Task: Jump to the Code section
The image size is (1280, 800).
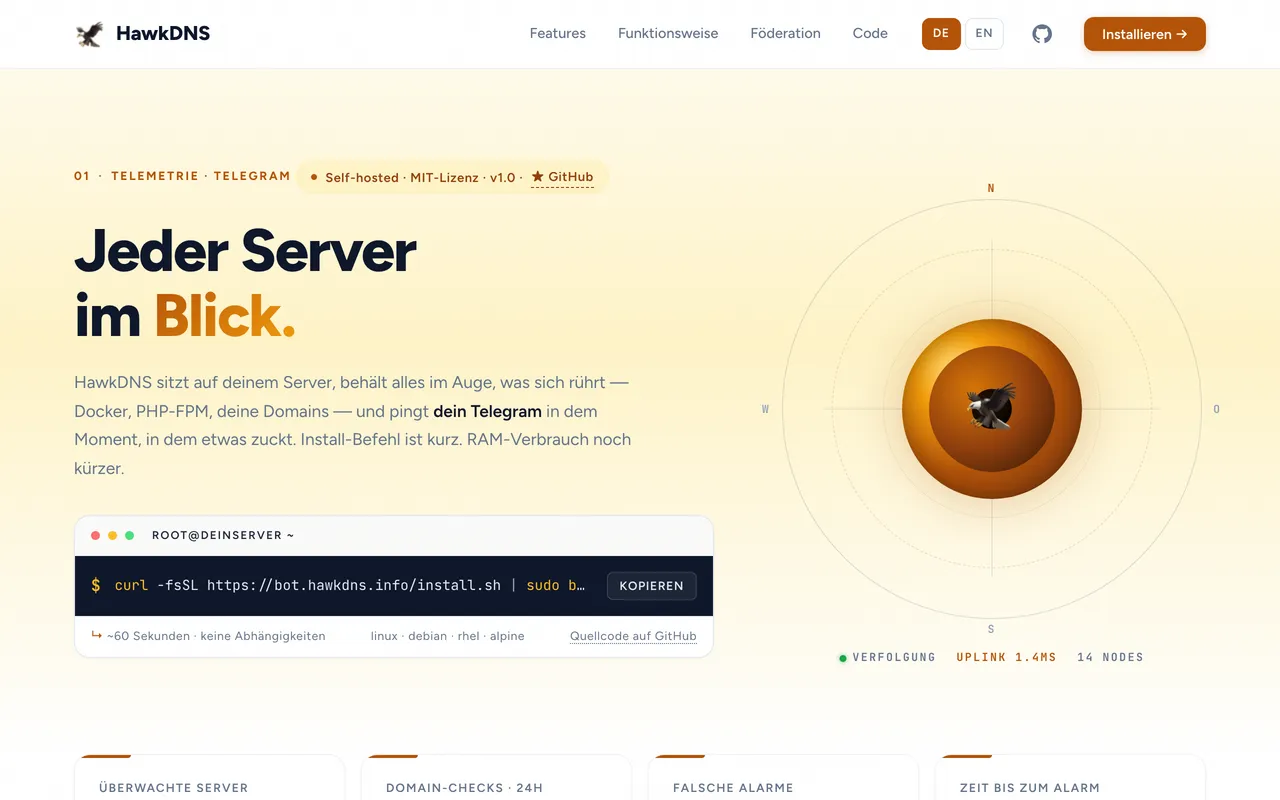Action: click(x=870, y=33)
